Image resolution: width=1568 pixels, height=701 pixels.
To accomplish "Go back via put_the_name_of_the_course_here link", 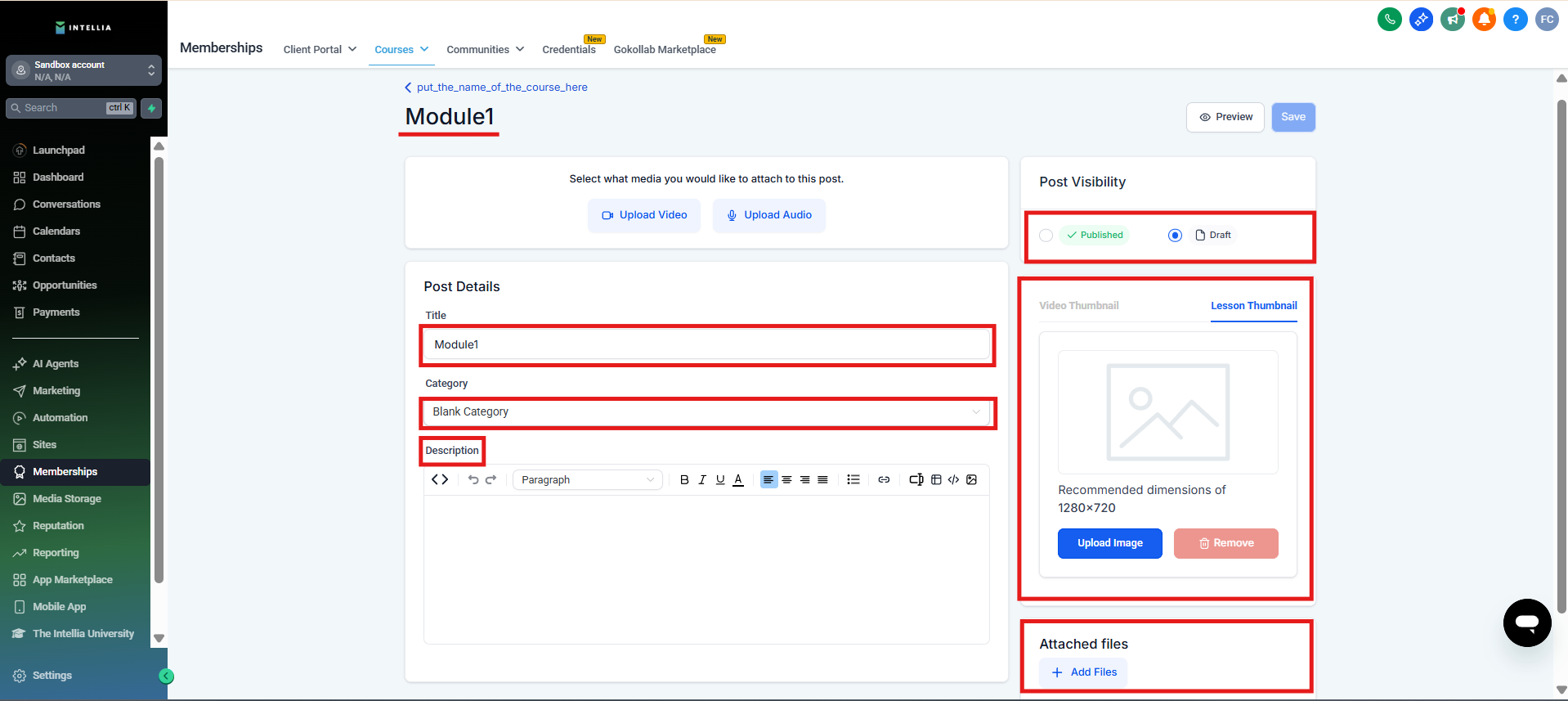I will 501,88.
